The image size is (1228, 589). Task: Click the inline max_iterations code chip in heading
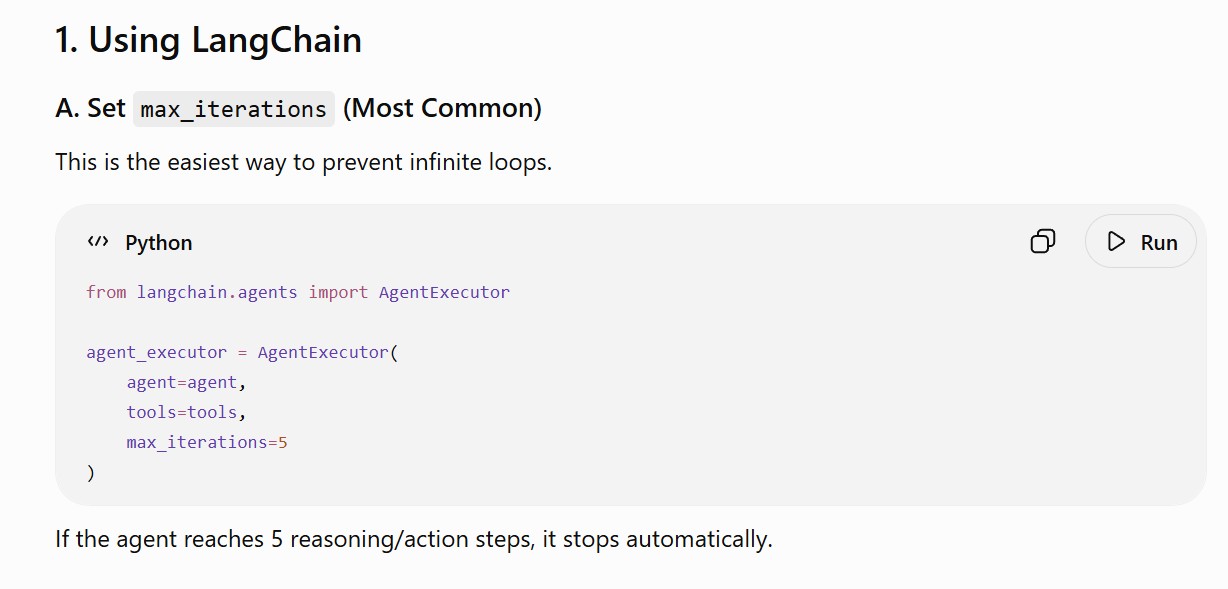(234, 109)
